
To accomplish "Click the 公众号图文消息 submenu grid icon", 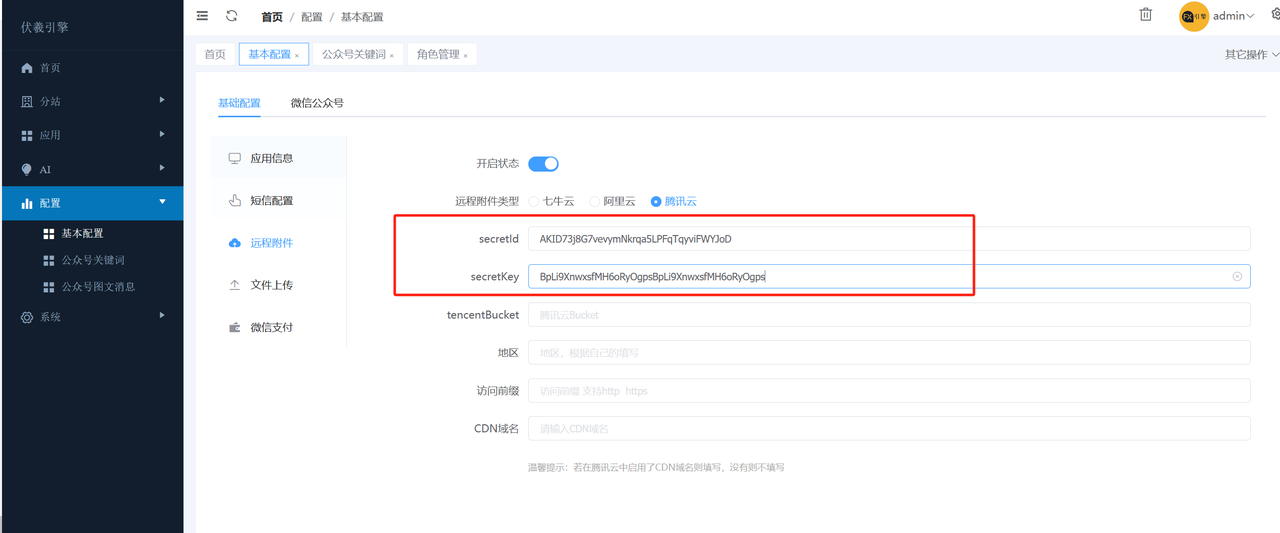I will (x=49, y=287).
